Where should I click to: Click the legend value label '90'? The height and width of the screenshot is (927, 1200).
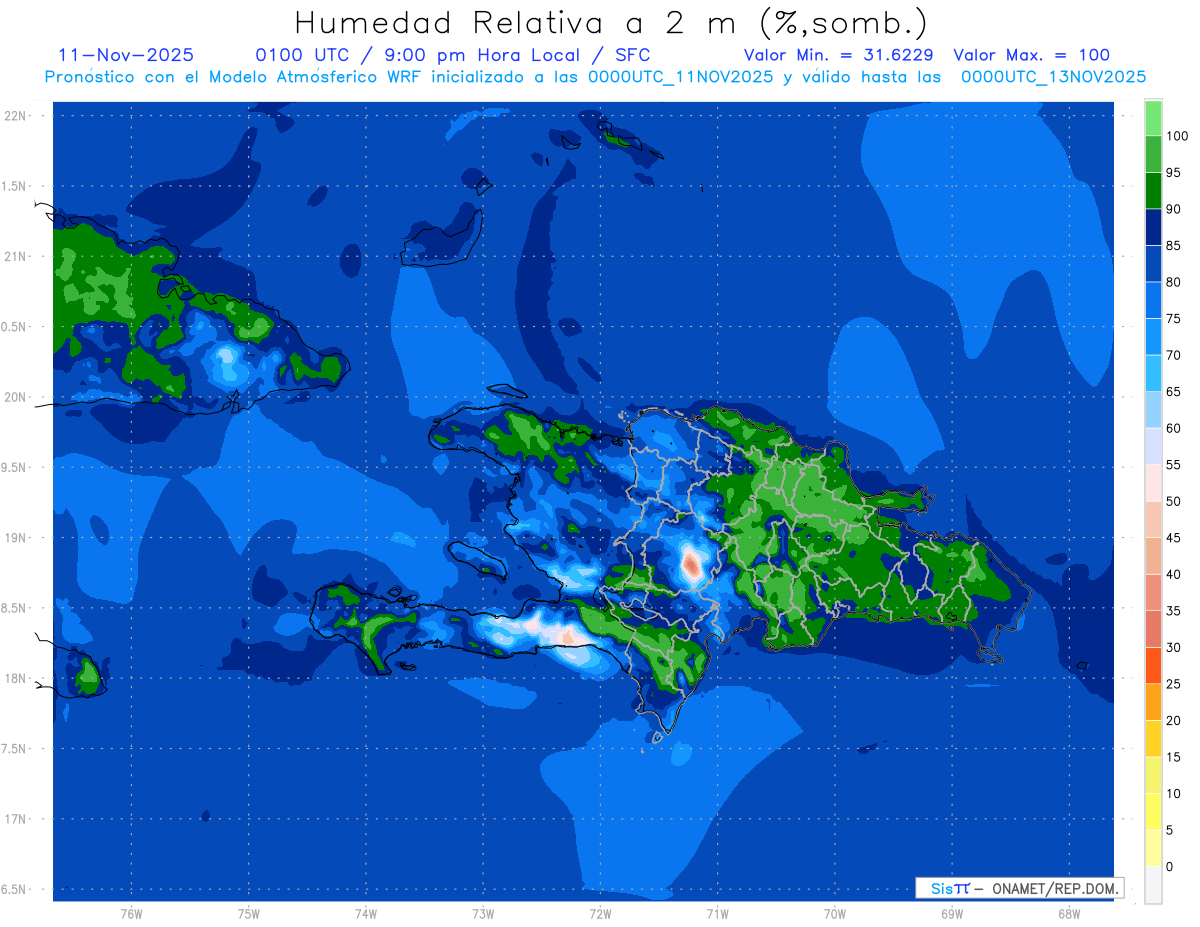click(1173, 209)
